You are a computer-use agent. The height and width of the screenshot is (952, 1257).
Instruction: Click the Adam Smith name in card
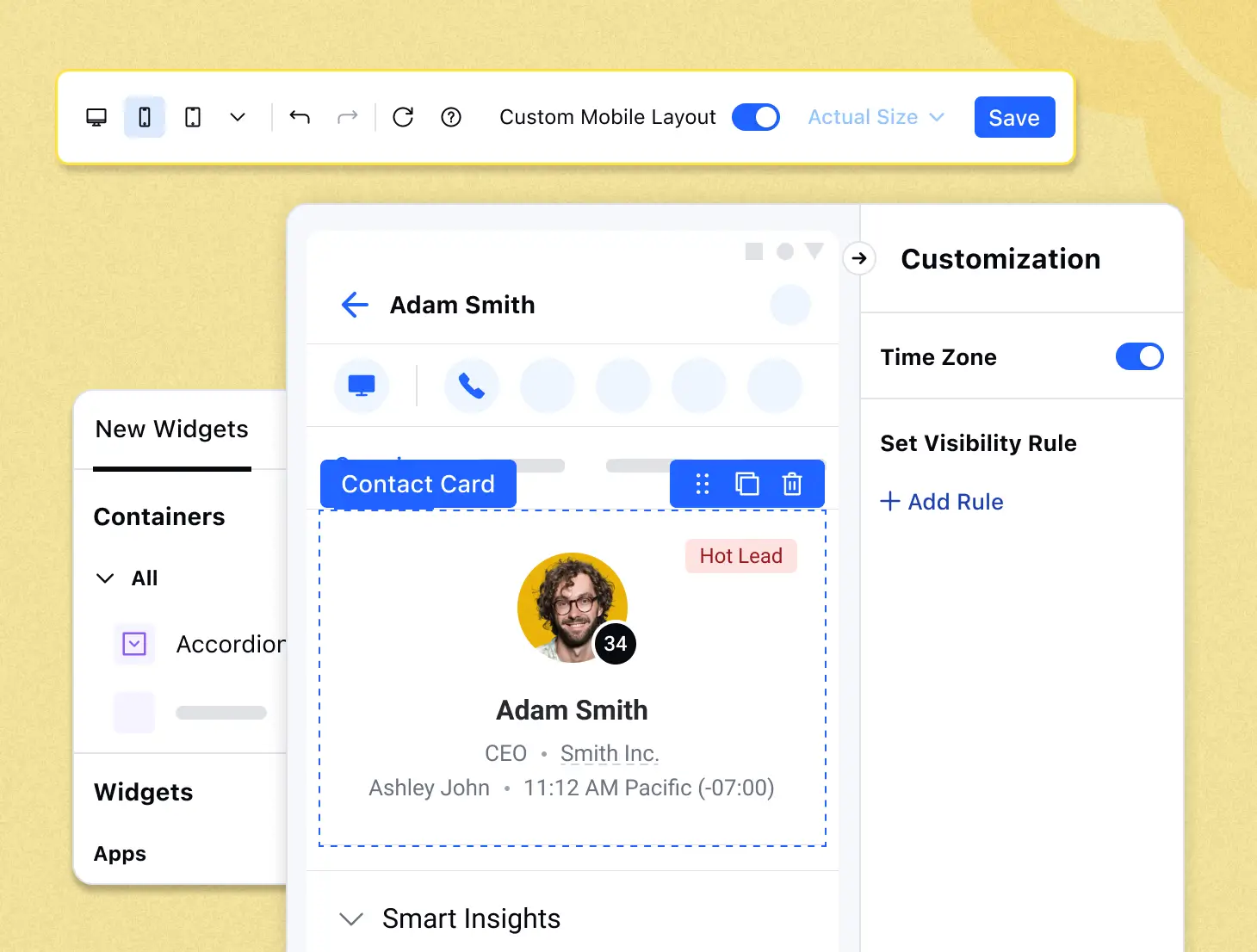[x=572, y=710]
